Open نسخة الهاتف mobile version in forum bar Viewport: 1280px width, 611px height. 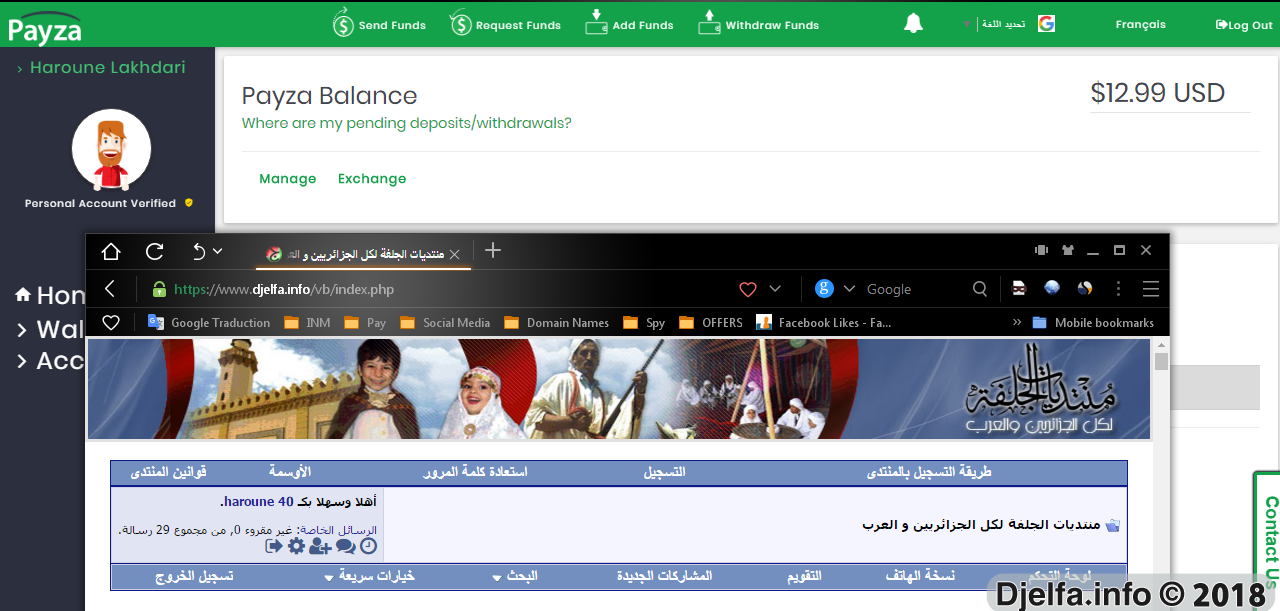920,576
